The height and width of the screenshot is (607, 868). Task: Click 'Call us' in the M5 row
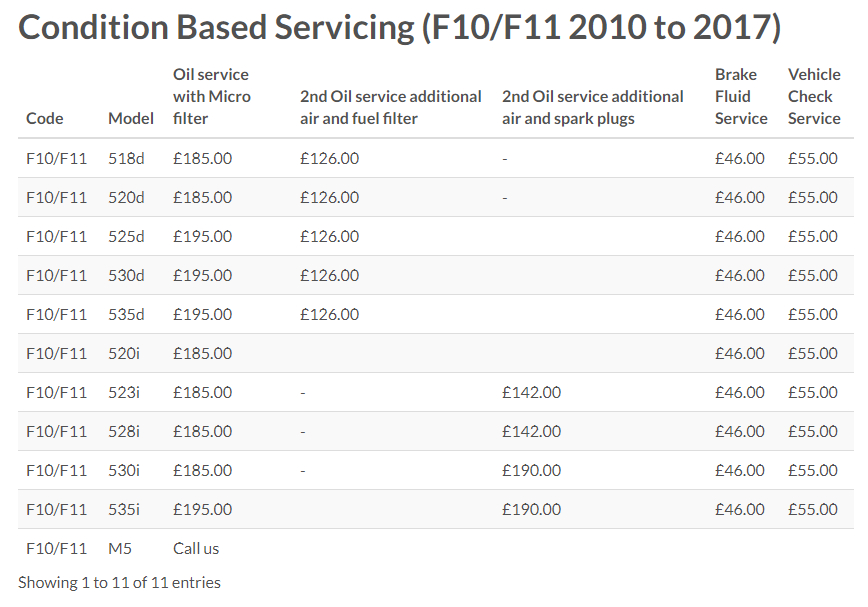pos(196,548)
